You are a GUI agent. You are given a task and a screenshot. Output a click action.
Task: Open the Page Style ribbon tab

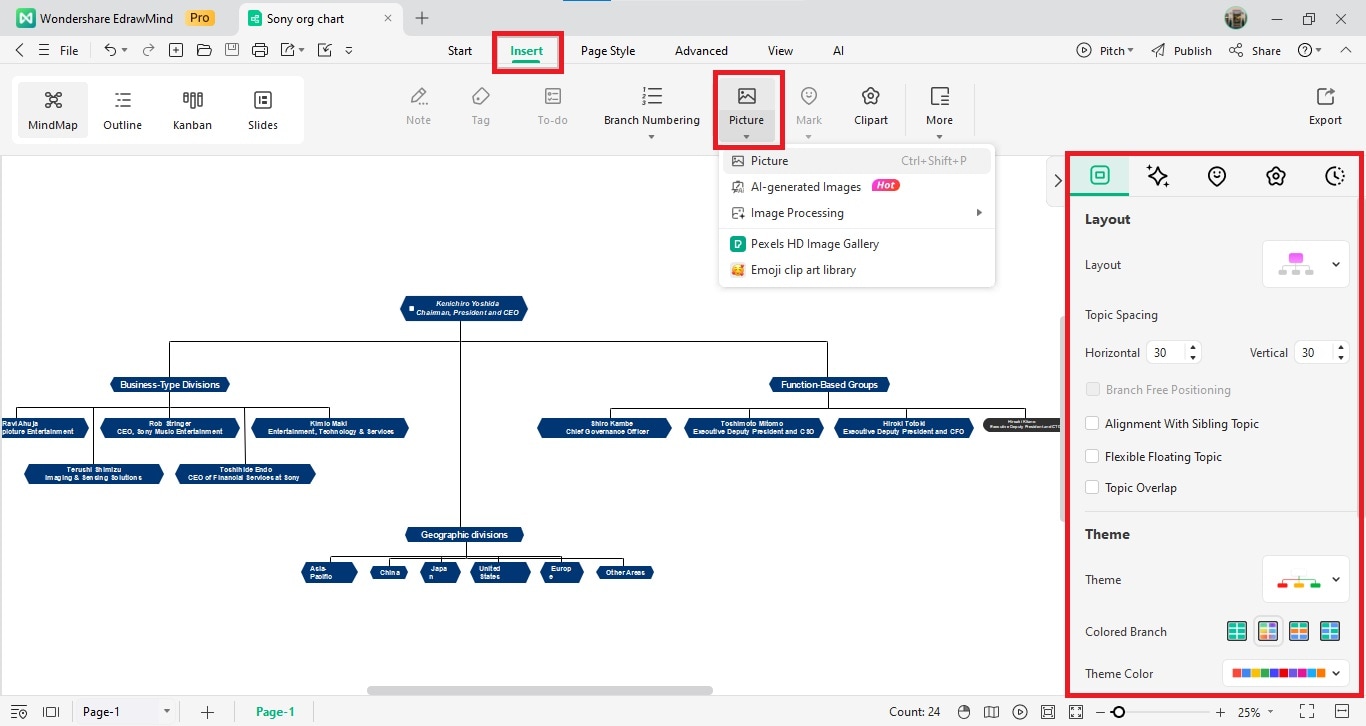(x=608, y=51)
